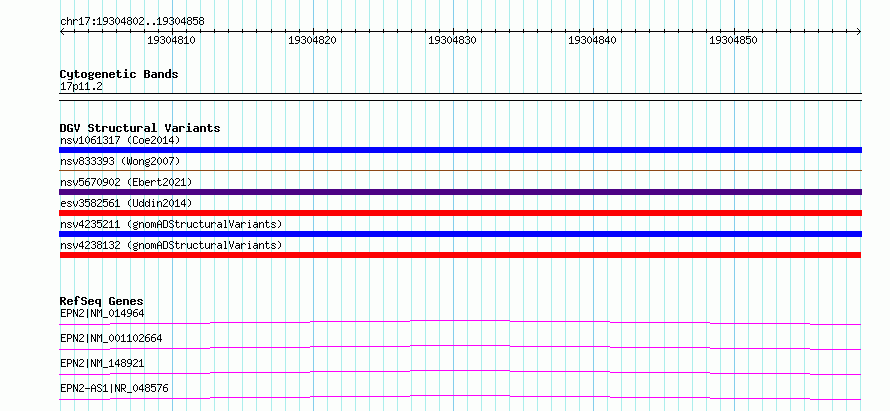This screenshot has height=411, width=890.
Task: Open transcript EPN2|NM_001102664
Action: point(111,338)
